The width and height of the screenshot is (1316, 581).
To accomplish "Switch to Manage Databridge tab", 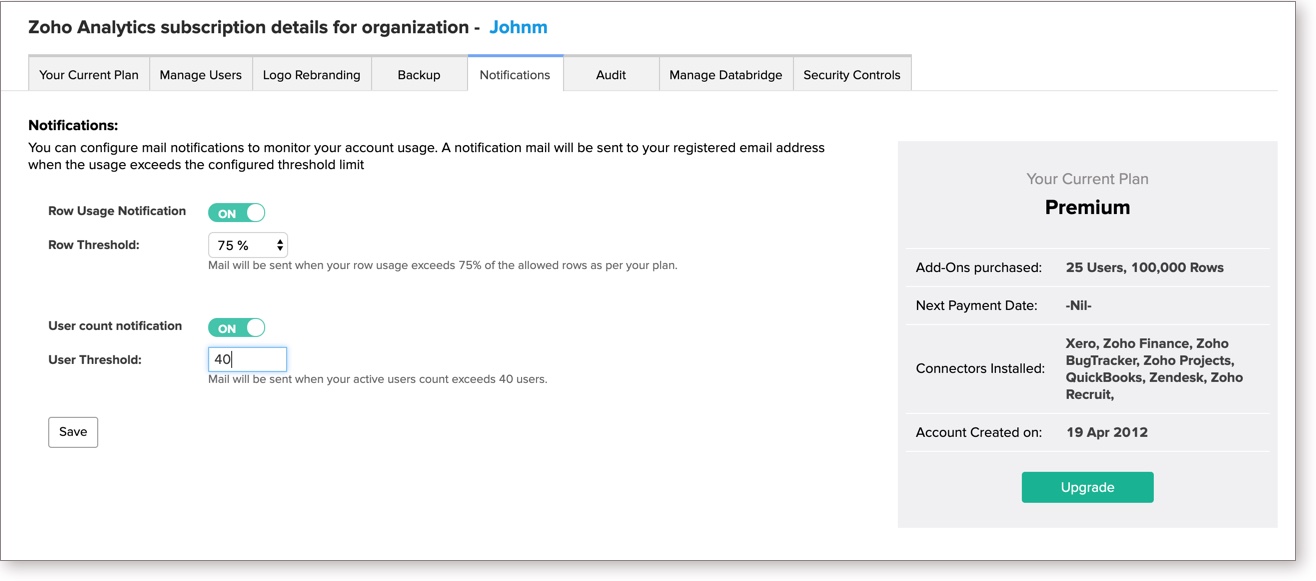I will (725, 75).
